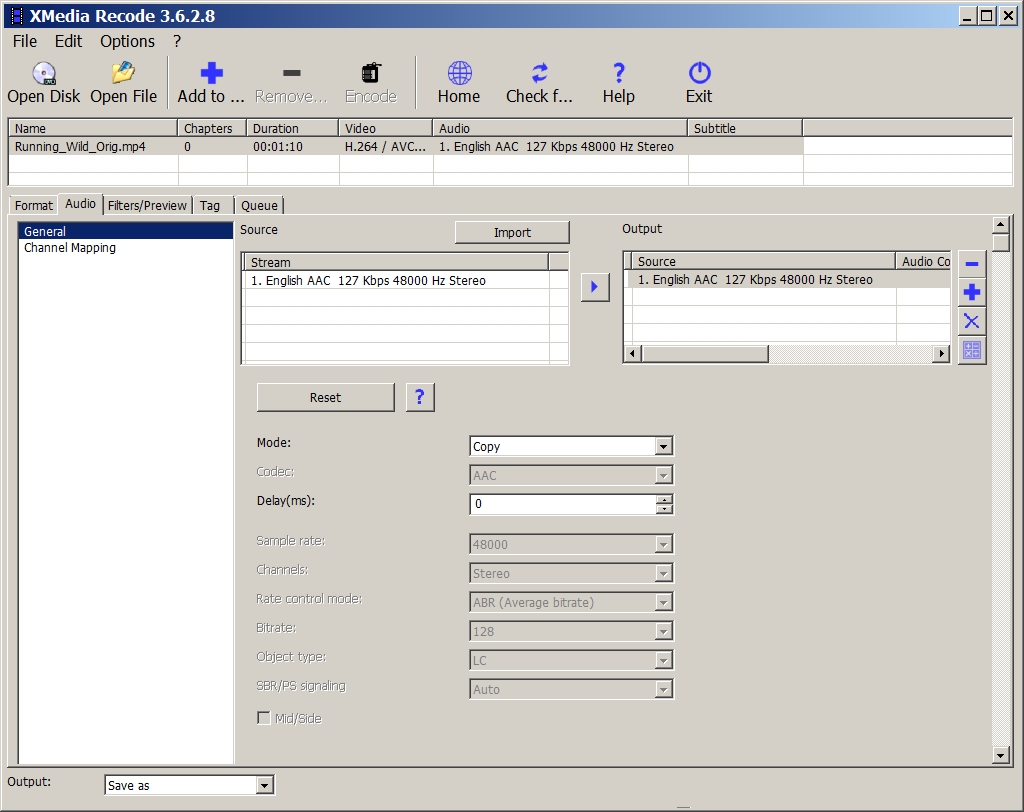
Task: Click the Chapters column header
Action: (x=212, y=128)
